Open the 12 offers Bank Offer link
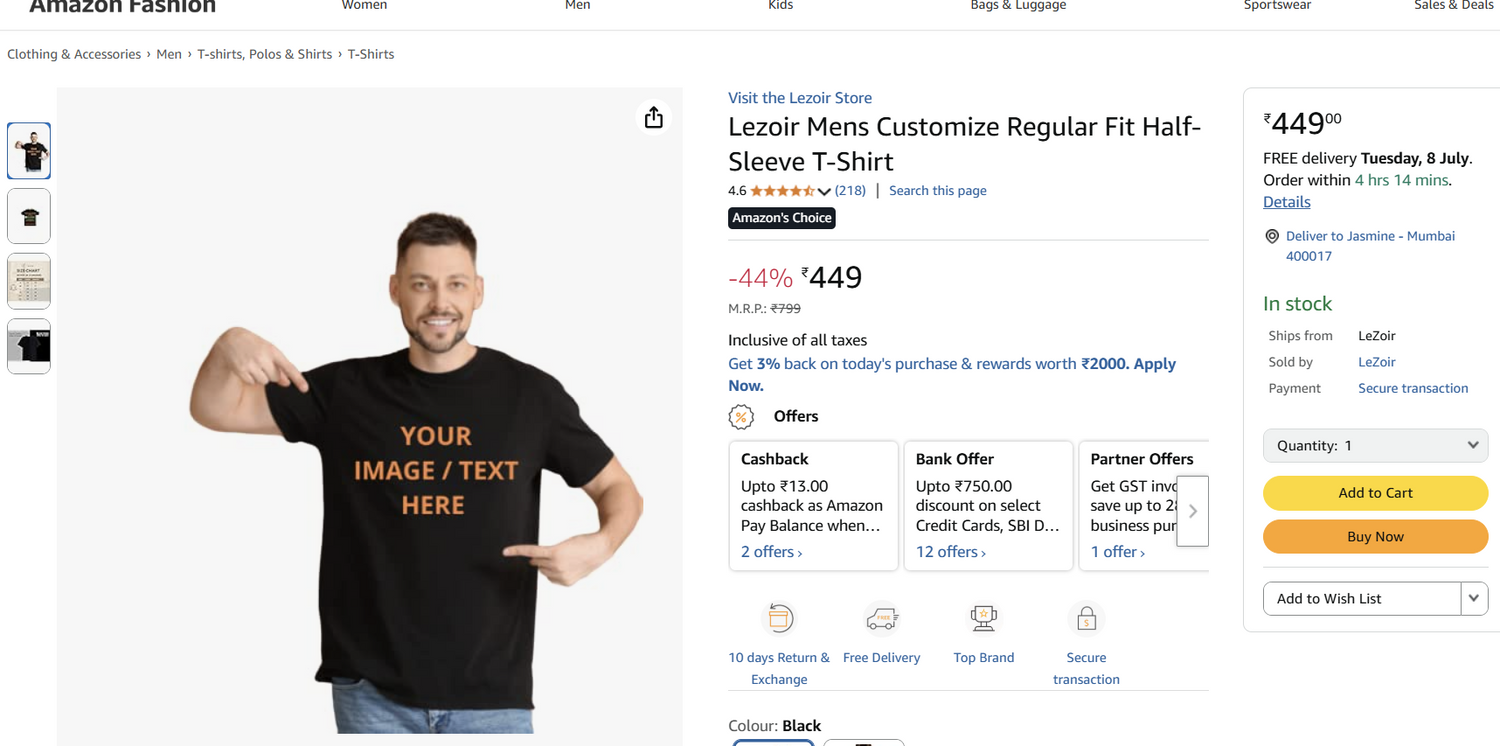Viewport: 1500px width, 746px height. [x=951, y=552]
